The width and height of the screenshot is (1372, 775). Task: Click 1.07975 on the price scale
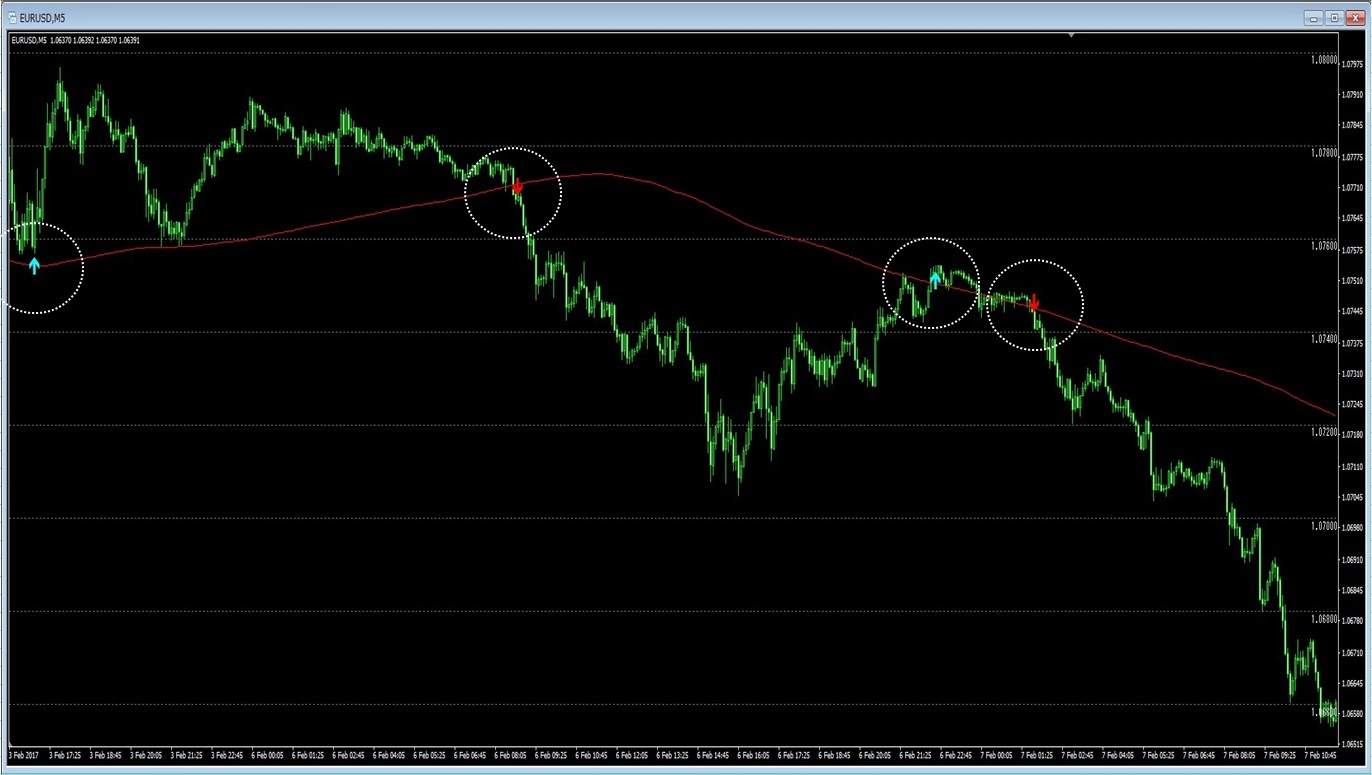click(x=1354, y=65)
